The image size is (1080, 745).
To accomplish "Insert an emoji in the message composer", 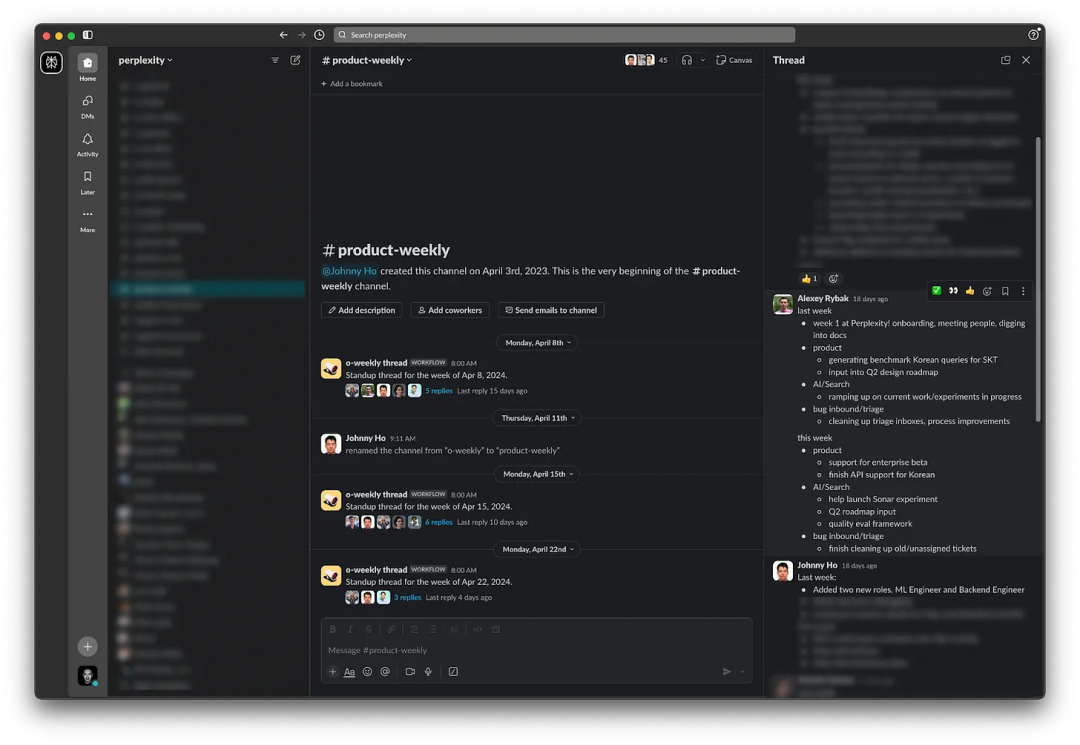I will click(367, 672).
